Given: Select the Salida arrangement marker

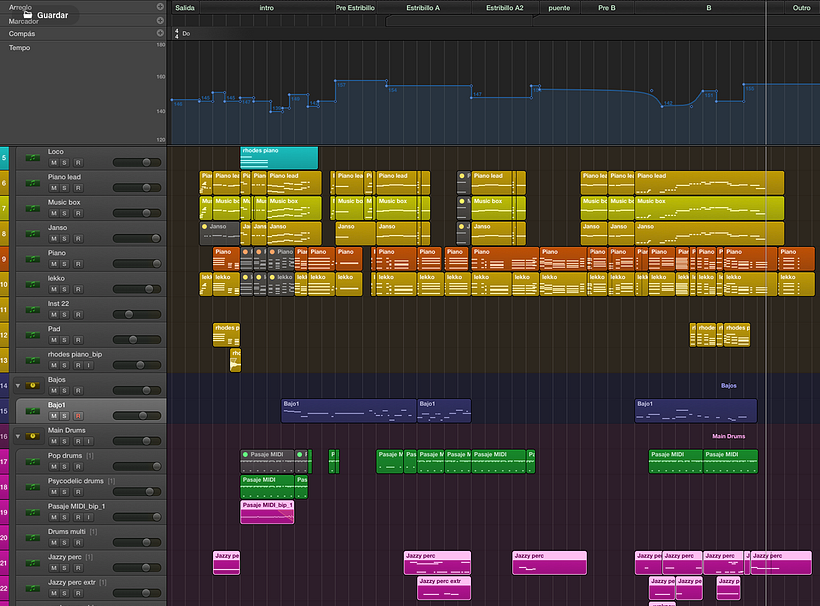Looking at the screenshot, I should click(x=185, y=8).
